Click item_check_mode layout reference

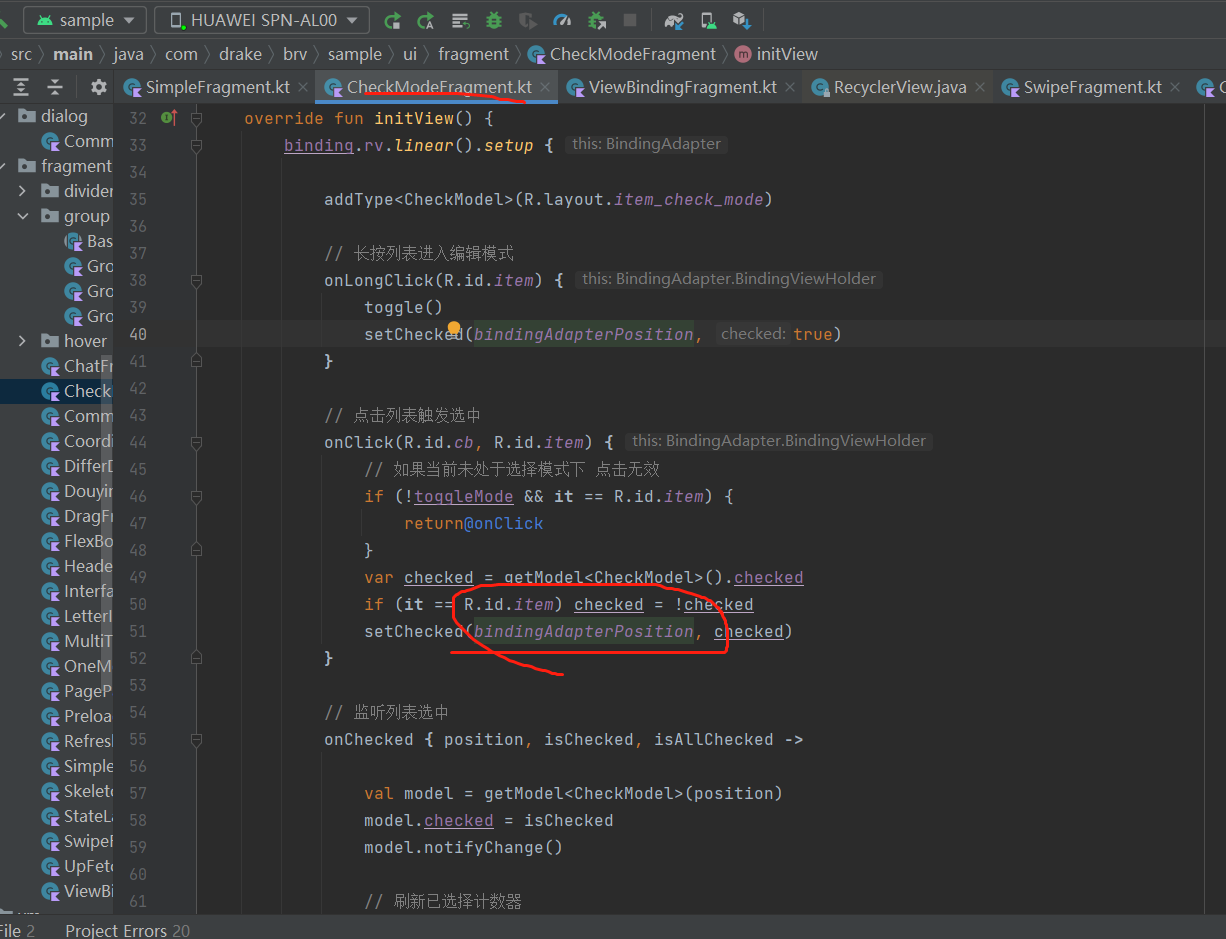point(689,199)
